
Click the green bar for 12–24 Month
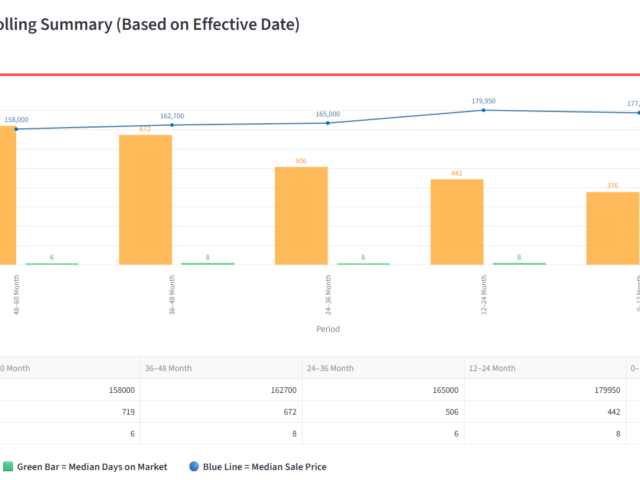[519, 264]
